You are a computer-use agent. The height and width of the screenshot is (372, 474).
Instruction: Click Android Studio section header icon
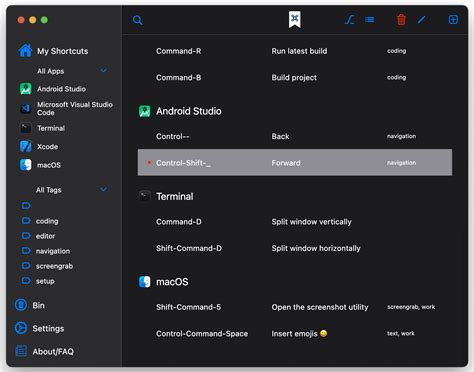tap(145, 111)
